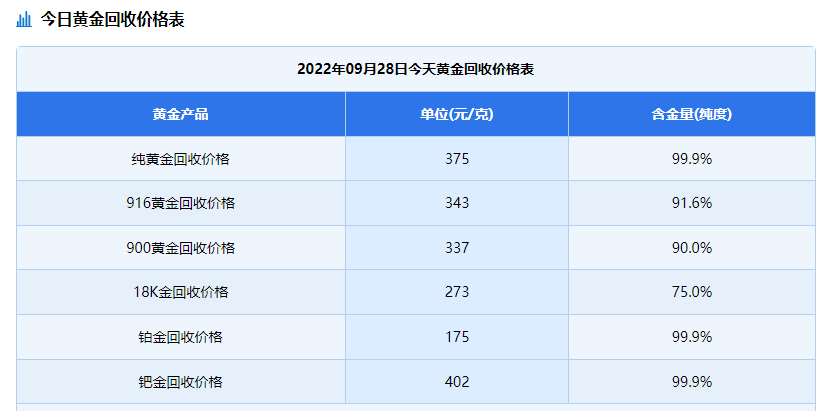Select the 纯黄金回收价格 row label

(181, 159)
